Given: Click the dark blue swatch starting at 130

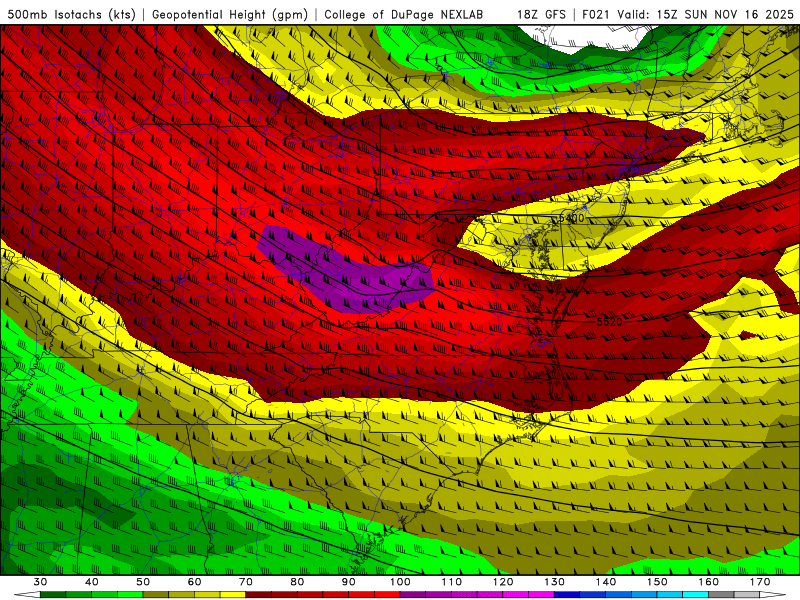Looking at the screenshot, I should 567,594.
